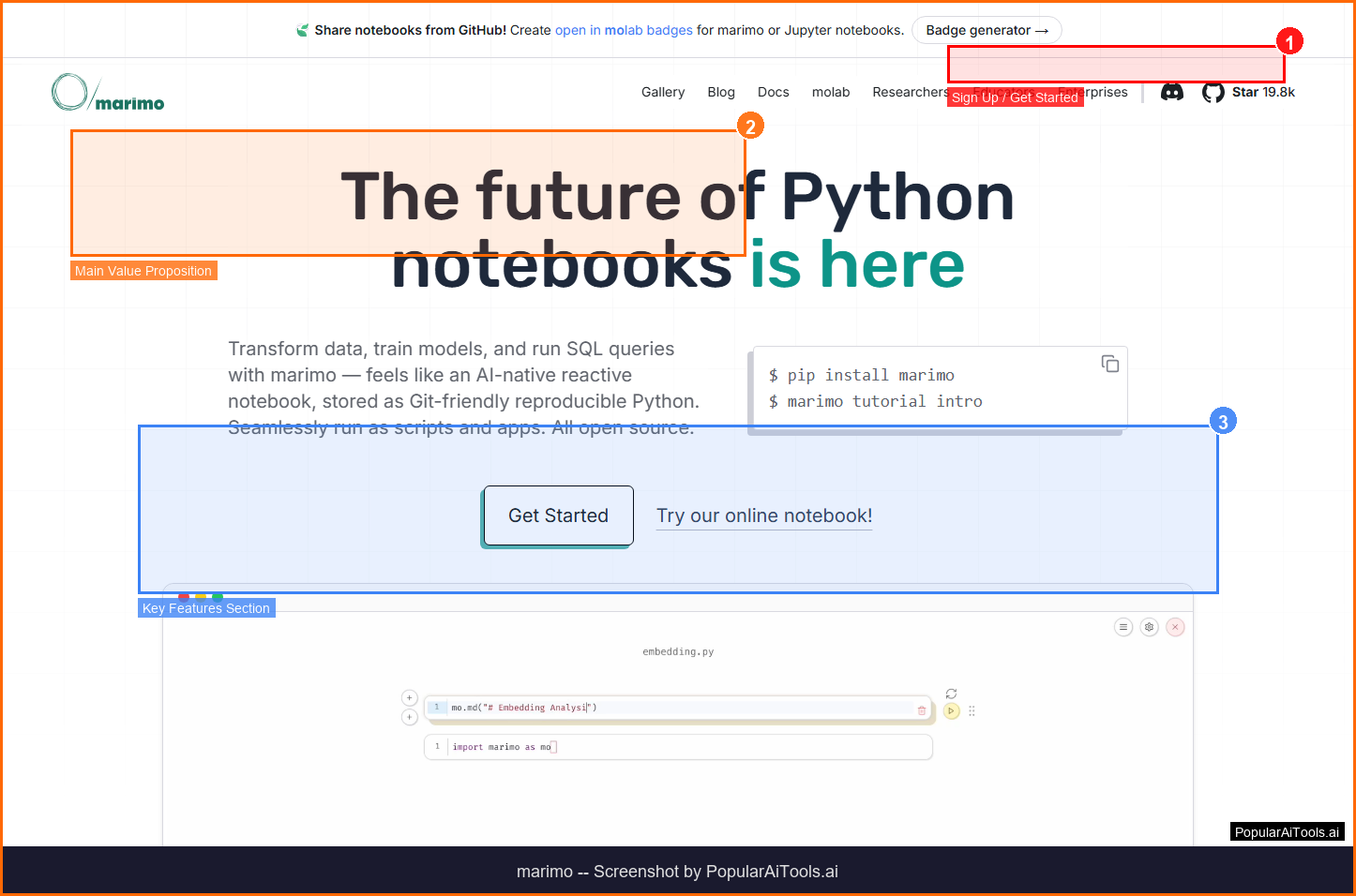Navigate to molab in the navbar
The width and height of the screenshot is (1356, 896).
830,92
